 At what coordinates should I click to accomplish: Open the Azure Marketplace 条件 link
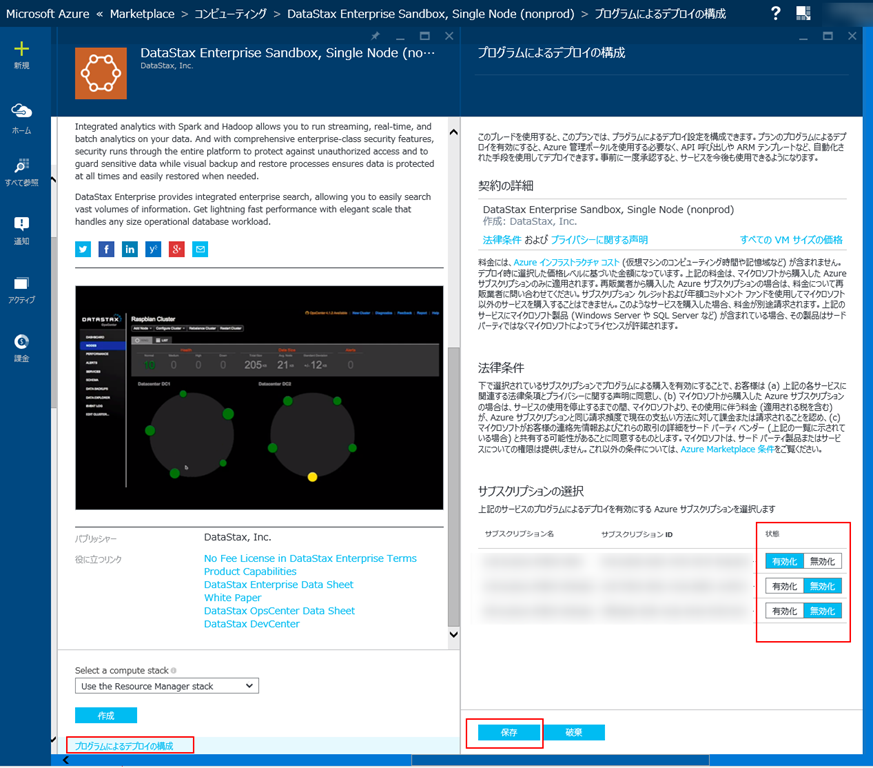click(727, 449)
